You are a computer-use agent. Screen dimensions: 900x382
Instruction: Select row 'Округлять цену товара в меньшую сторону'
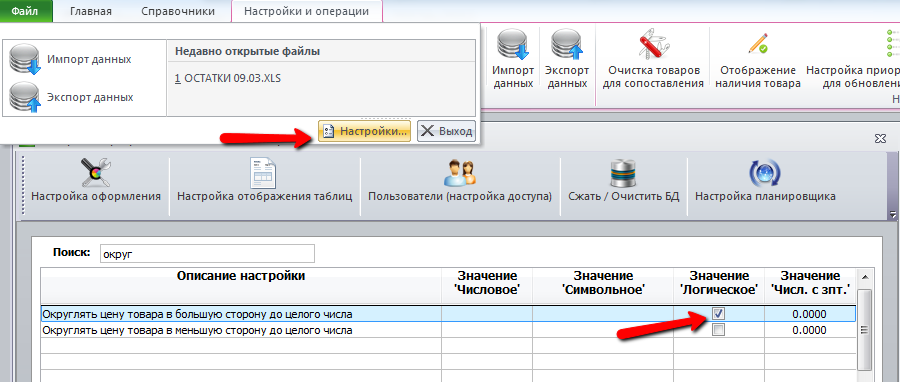(x=448, y=330)
